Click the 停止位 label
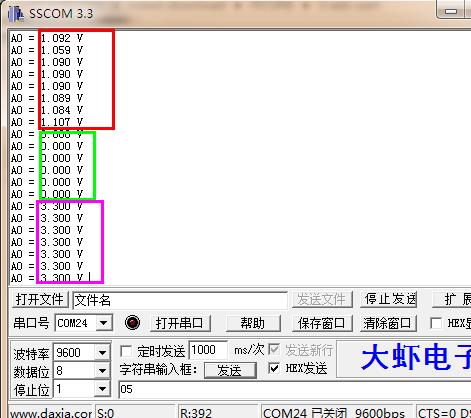This screenshot has height=418, width=471. pyautogui.click(x=31, y=390)
